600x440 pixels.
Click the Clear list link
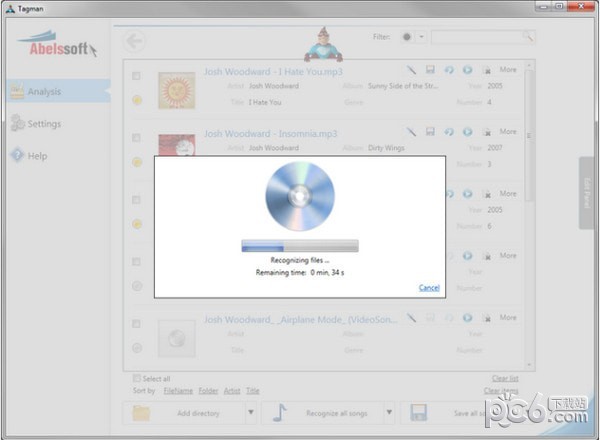point(504,378)
